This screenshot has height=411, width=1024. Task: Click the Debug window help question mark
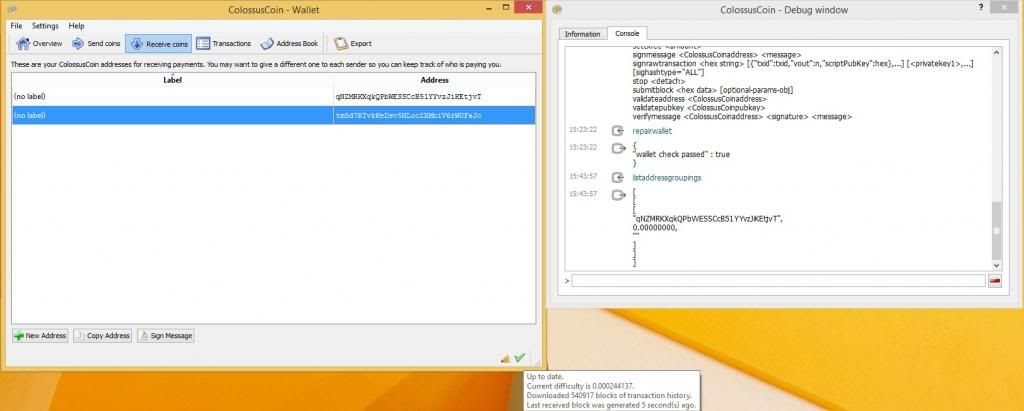[x=980, y=7]
